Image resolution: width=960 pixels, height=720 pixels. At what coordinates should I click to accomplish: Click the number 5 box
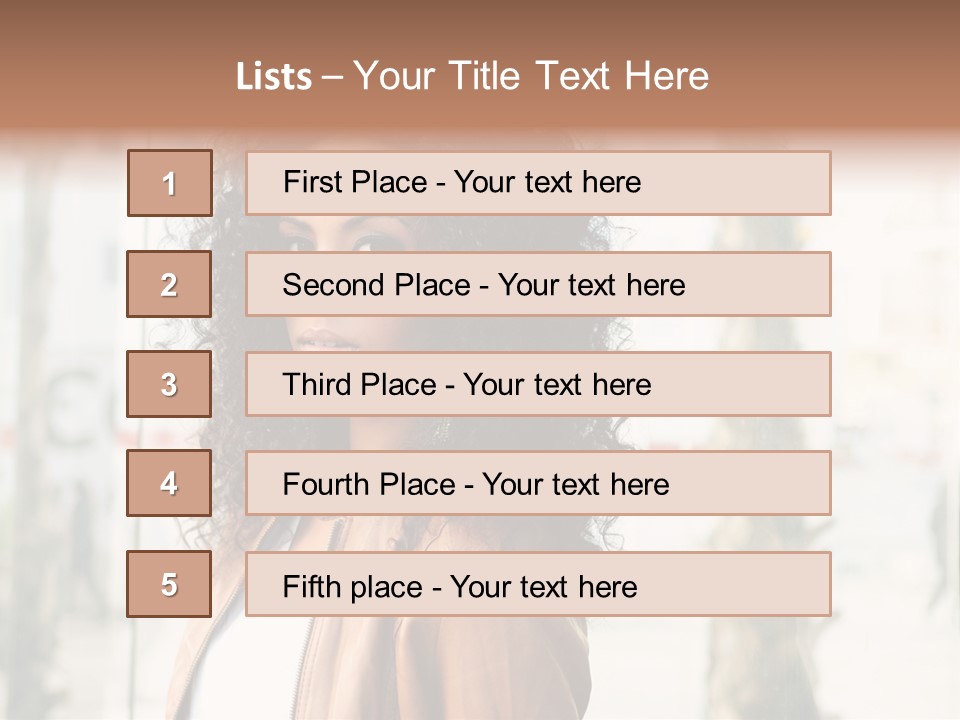point(169,584)
